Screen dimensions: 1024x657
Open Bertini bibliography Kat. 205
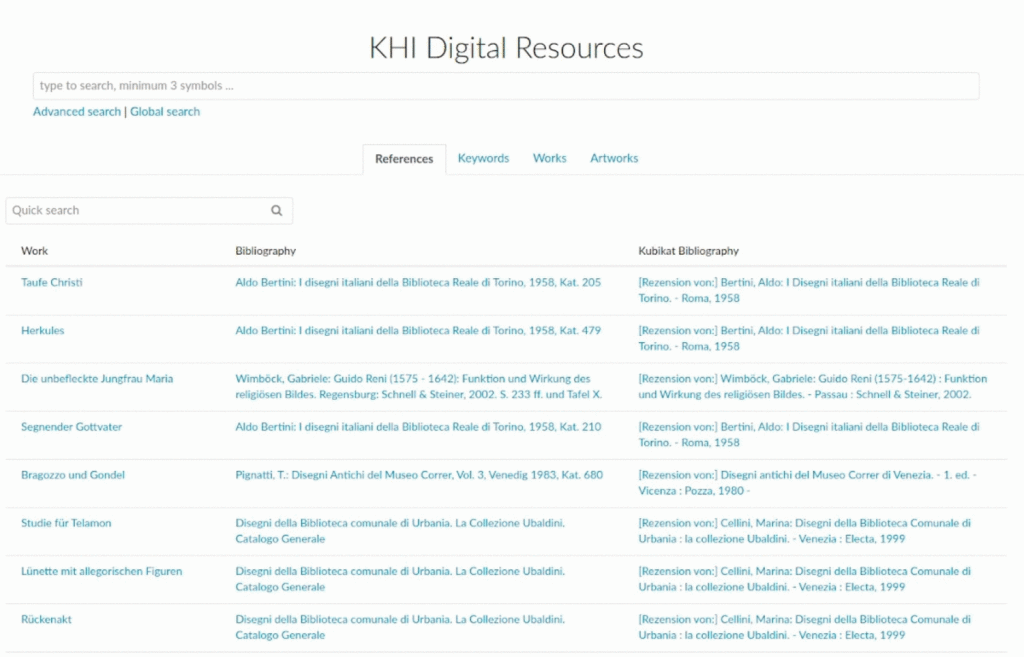(418, 282)
